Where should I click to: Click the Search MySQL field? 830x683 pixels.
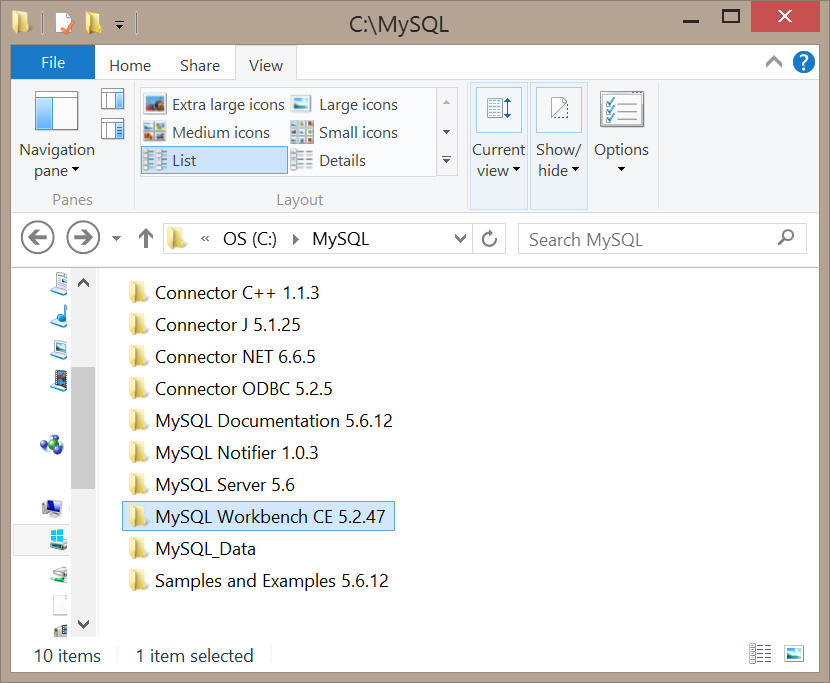[x=662, y=239]
